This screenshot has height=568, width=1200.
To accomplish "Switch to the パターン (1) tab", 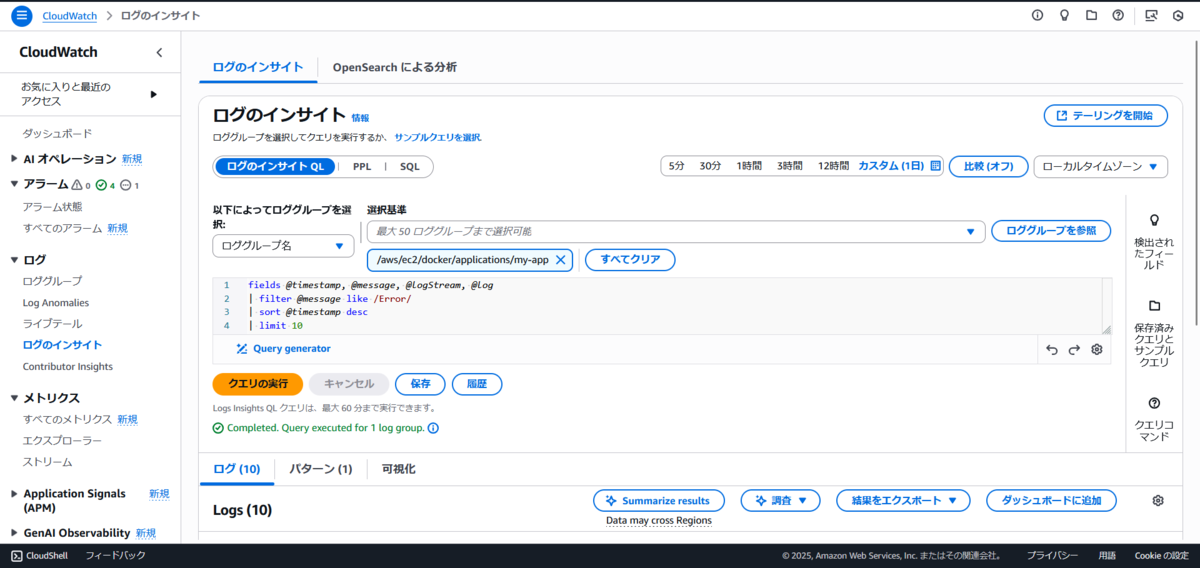I will (x=320, y=468).
